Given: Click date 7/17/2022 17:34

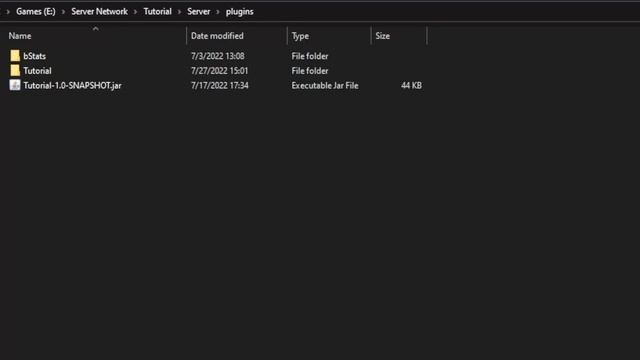Looking at the screenshot, I should [x=220, y=85].
